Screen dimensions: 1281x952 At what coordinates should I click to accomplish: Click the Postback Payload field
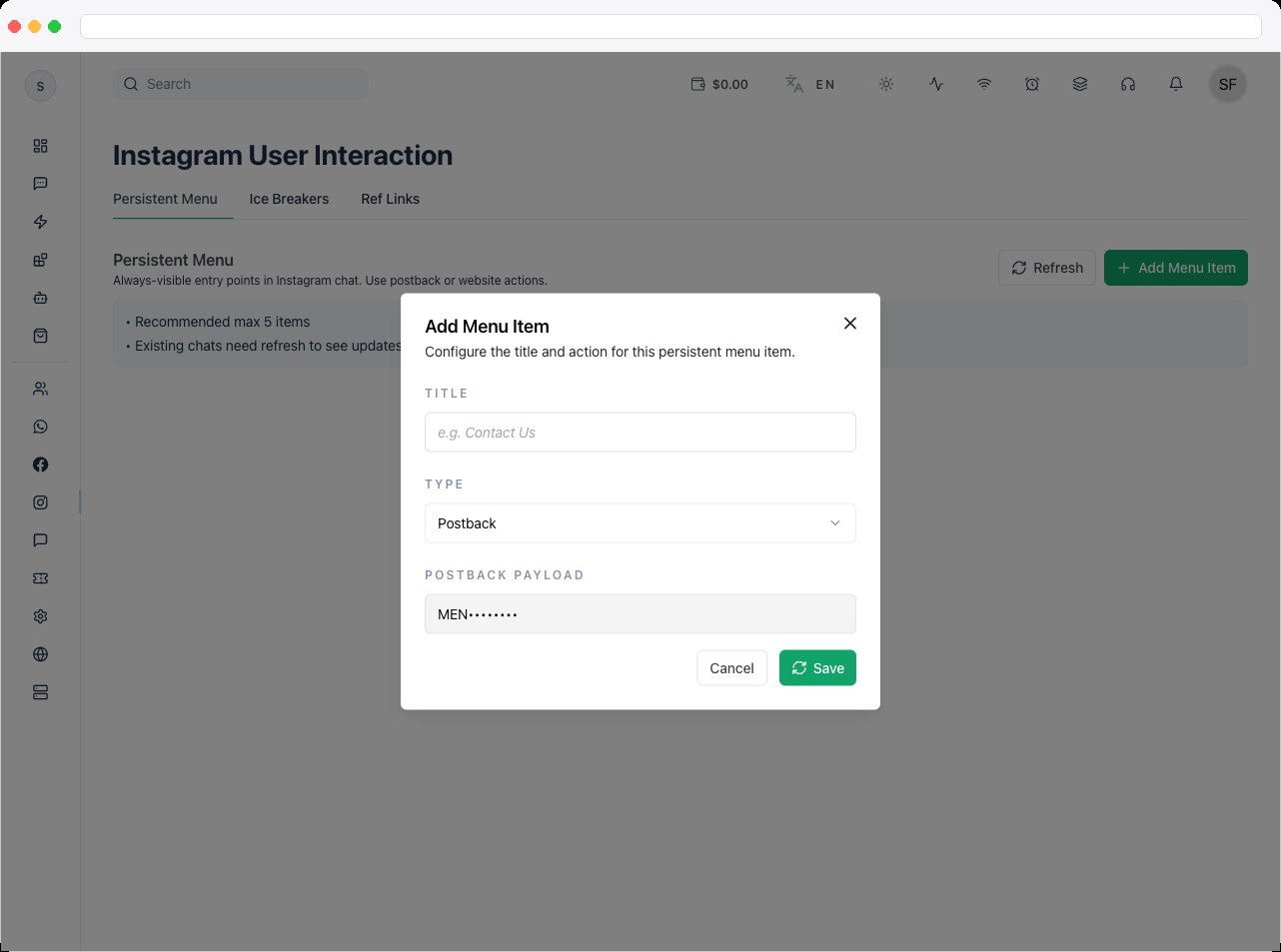[640, 614]
